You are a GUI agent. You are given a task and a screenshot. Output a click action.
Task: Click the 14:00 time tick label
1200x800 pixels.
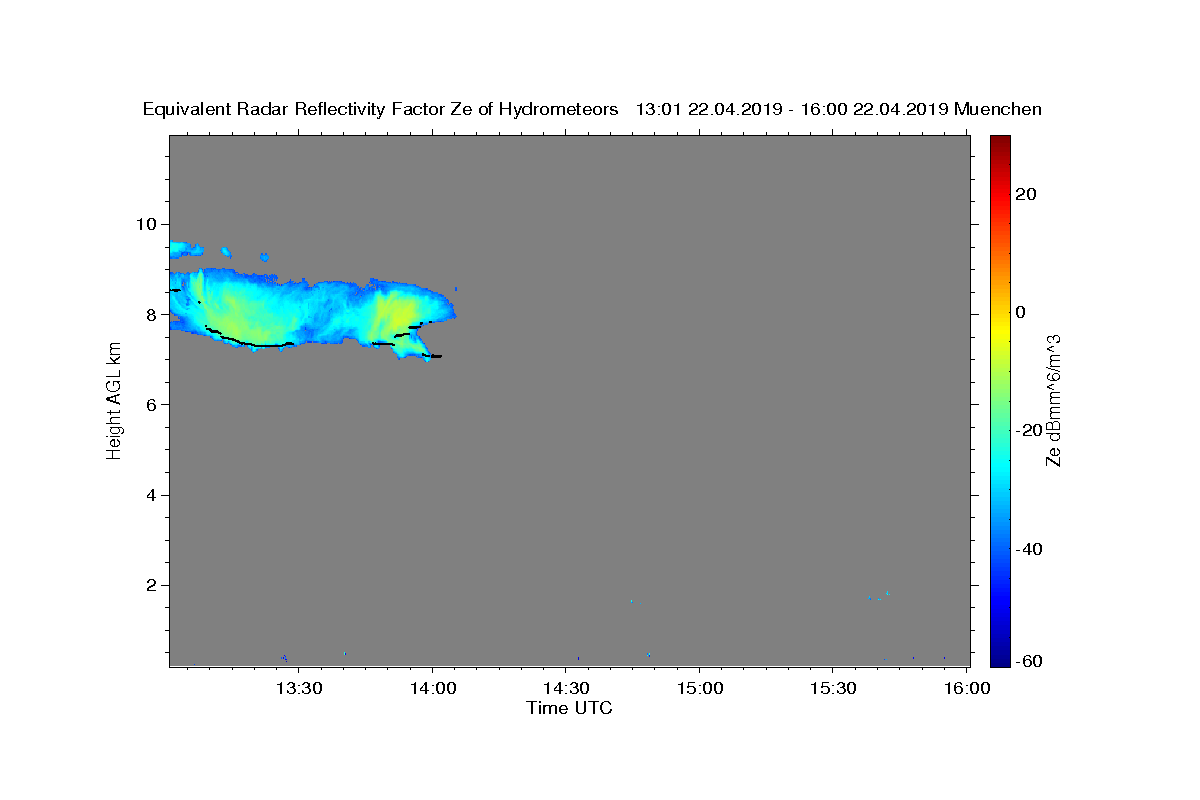pyautogui.click(x=433, y=688)
